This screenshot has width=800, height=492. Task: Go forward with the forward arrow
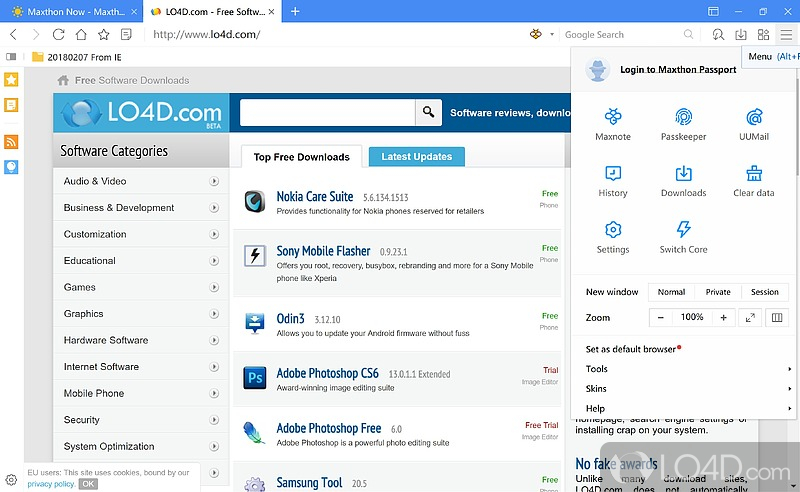(x=36, y=34)
